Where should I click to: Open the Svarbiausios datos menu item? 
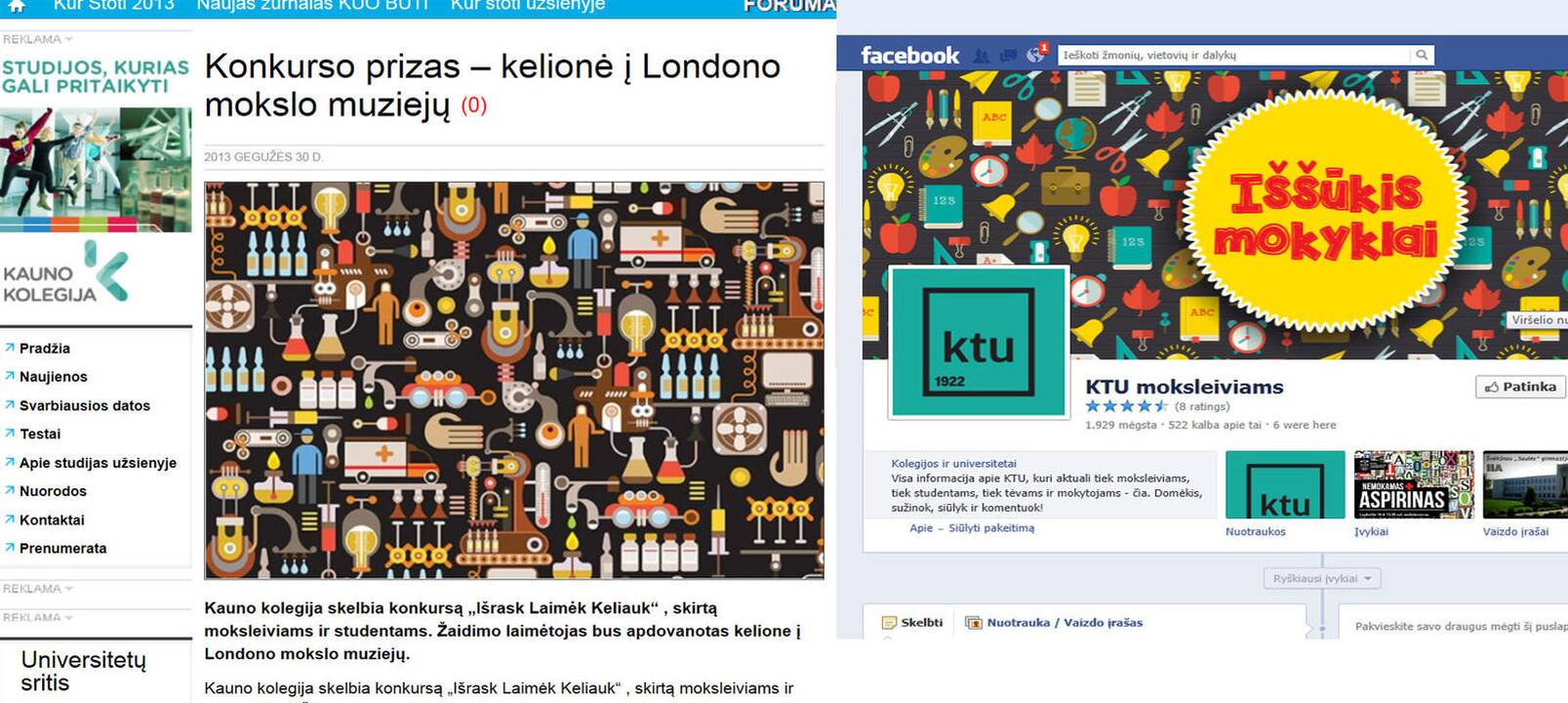pos(85,405)
